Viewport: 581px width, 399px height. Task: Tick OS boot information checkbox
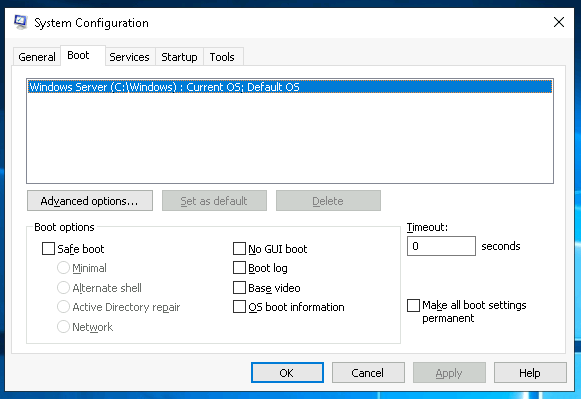[x=239, y=307]
